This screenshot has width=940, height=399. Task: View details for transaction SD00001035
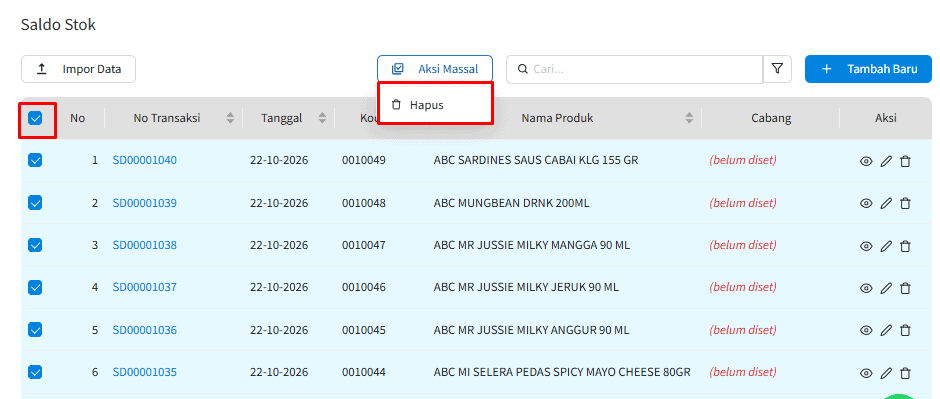coord(866,373)
